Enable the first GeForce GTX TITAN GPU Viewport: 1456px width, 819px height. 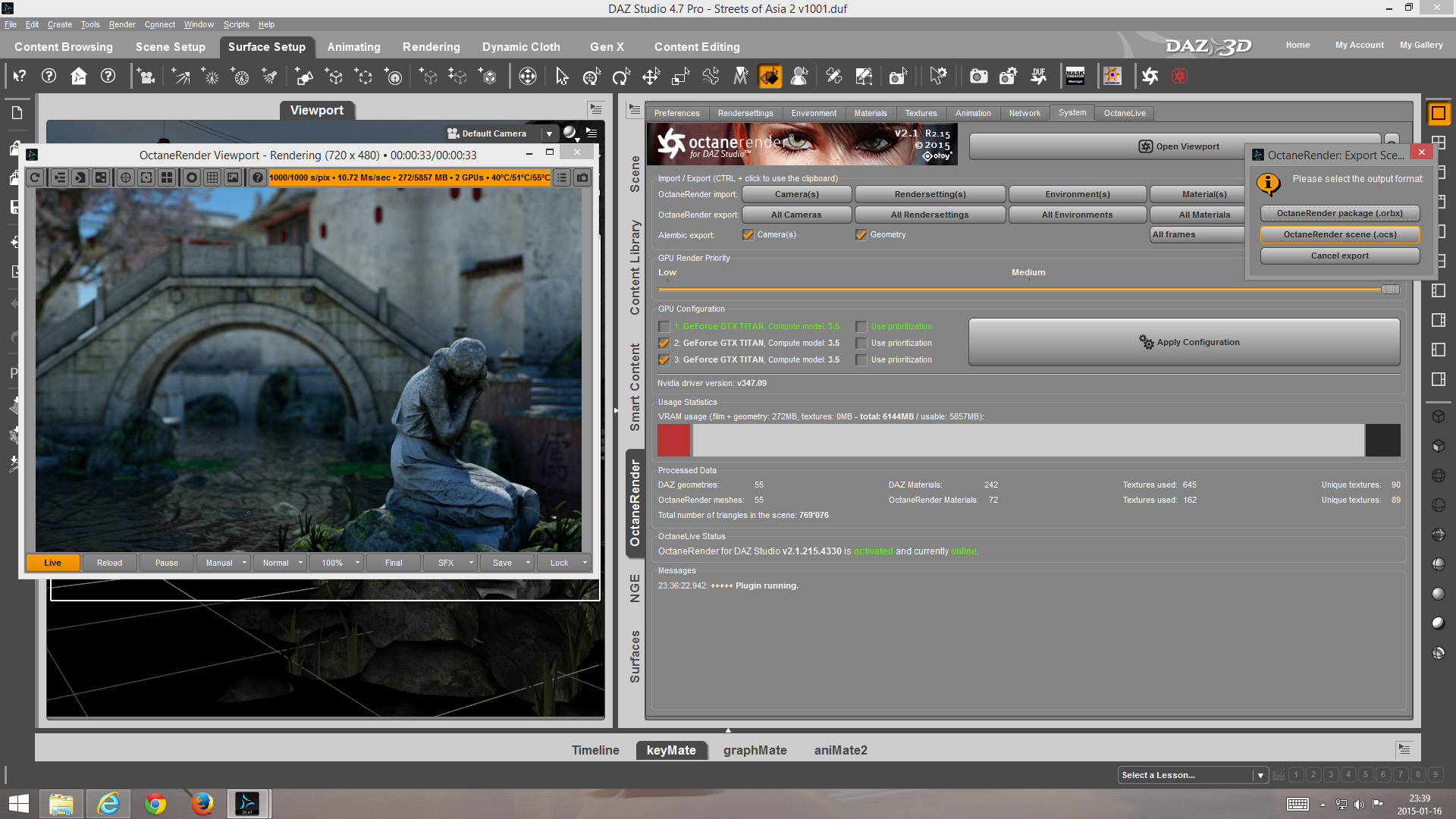[664, 327]
